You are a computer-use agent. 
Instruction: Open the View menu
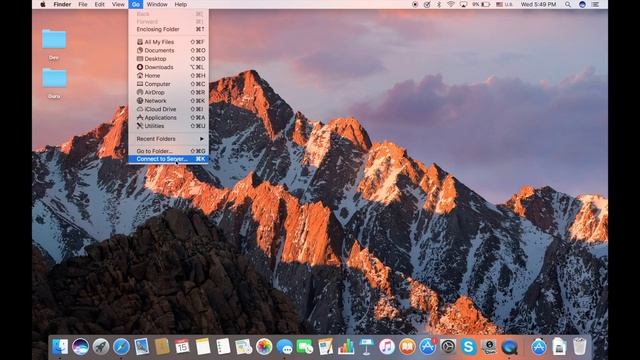pyautogui.click(x=118, y=4)
